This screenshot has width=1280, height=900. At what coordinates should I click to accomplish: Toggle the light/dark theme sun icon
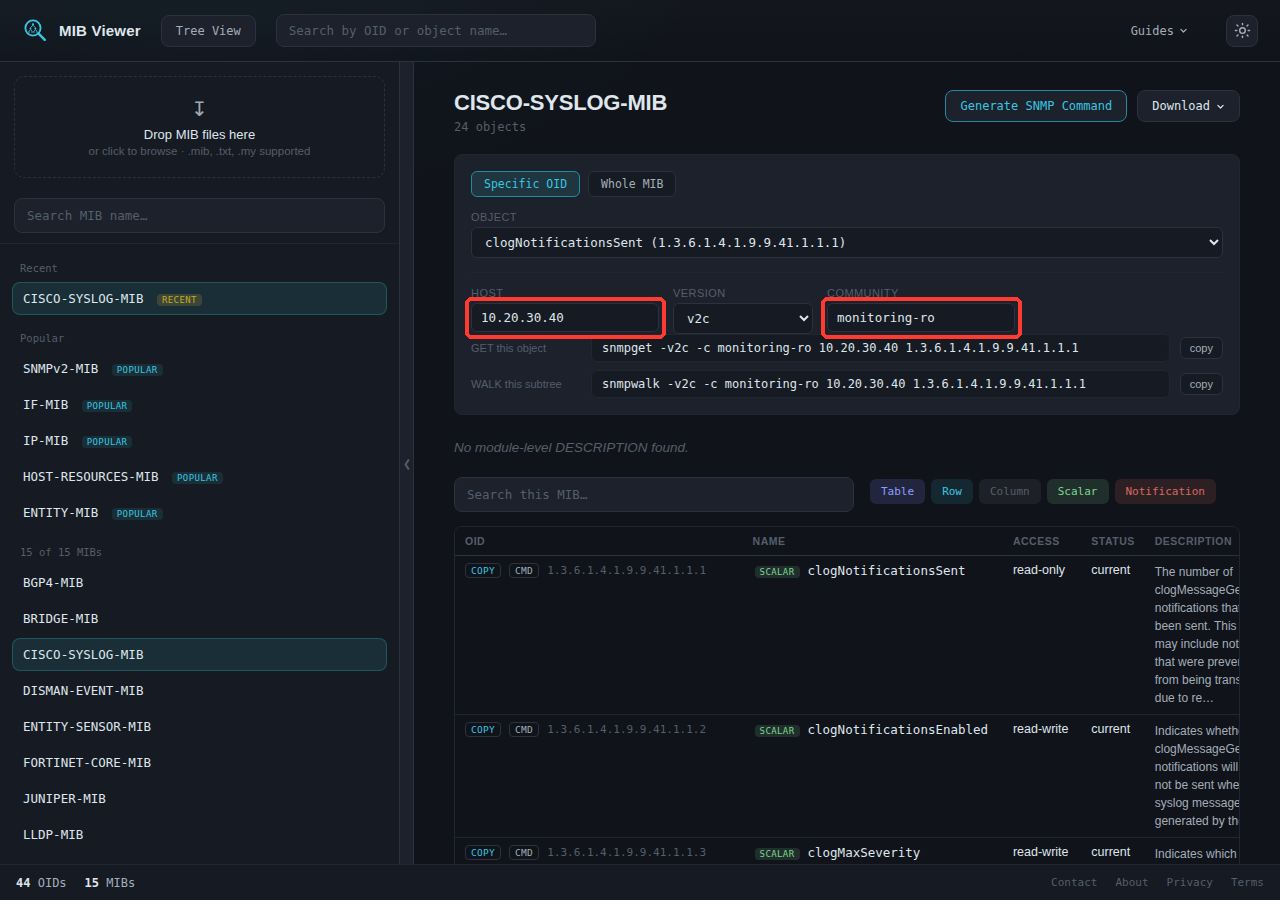(1242, 31)
